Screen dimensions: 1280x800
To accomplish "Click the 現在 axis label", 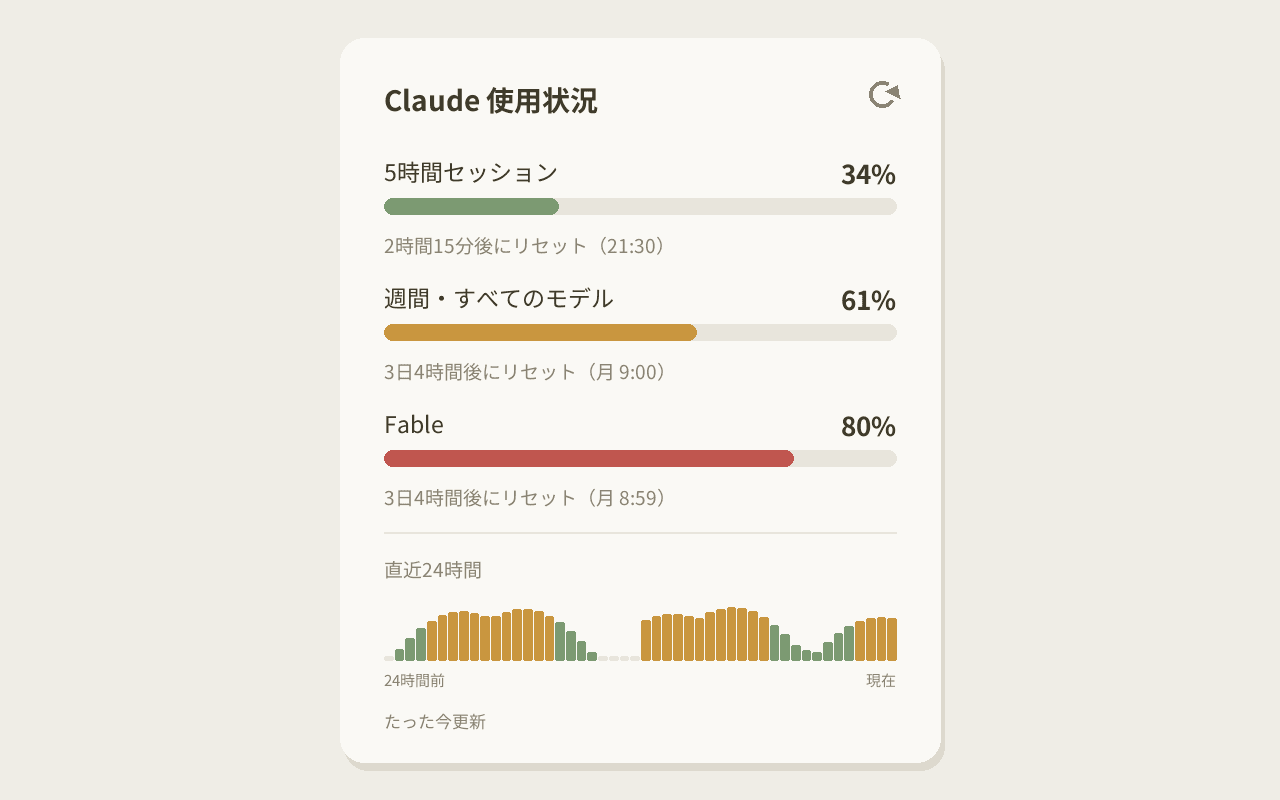I will (881, 681).
